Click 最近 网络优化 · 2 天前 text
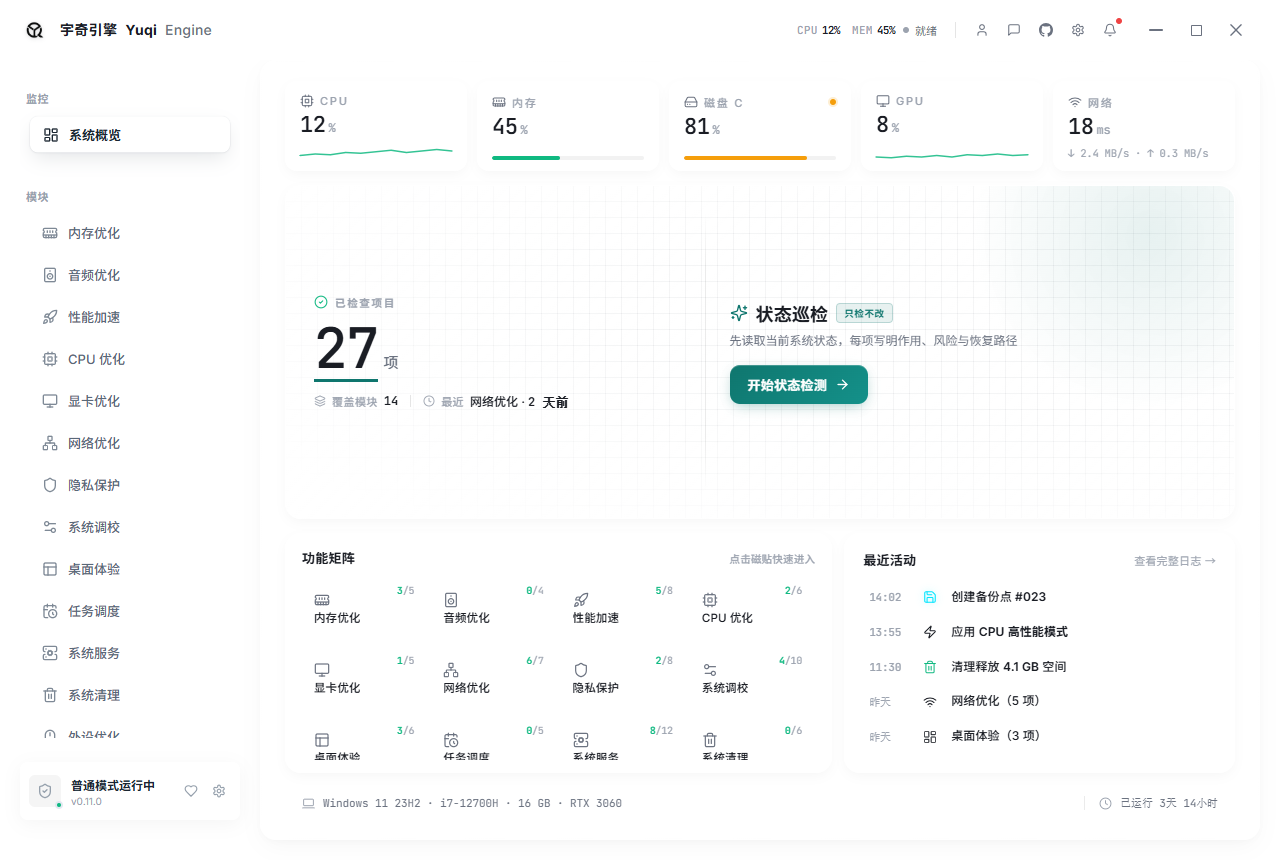This screenshot has width=1280, height=860. coord(496,402)
